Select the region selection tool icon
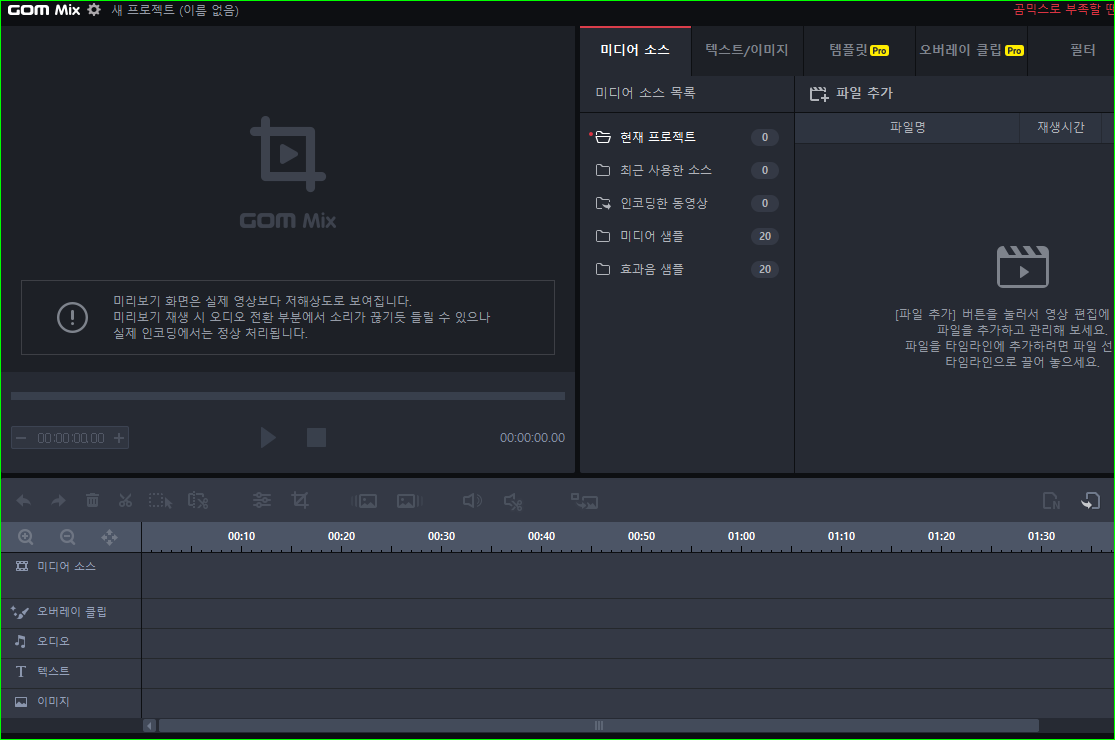 (160, 501)
